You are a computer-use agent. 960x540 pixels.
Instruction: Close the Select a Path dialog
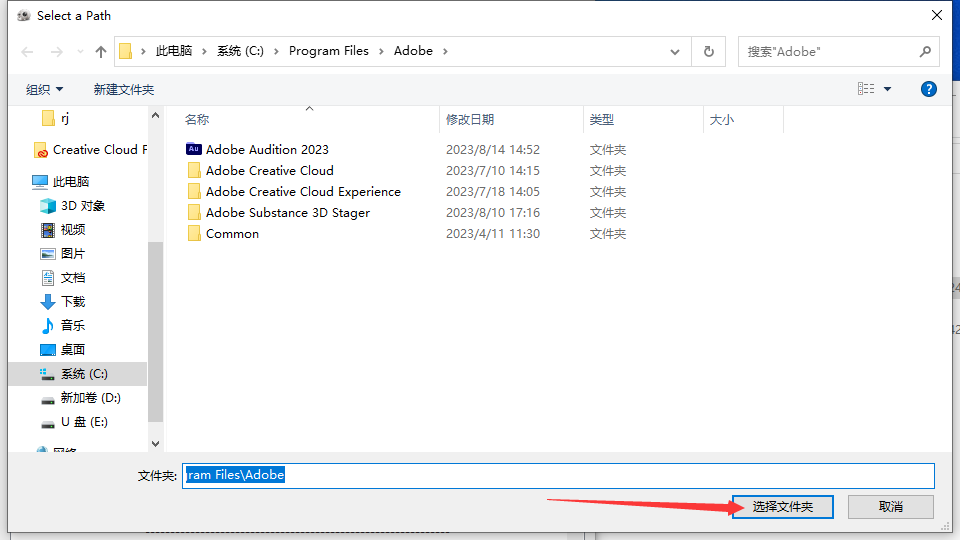coord(937,15)
